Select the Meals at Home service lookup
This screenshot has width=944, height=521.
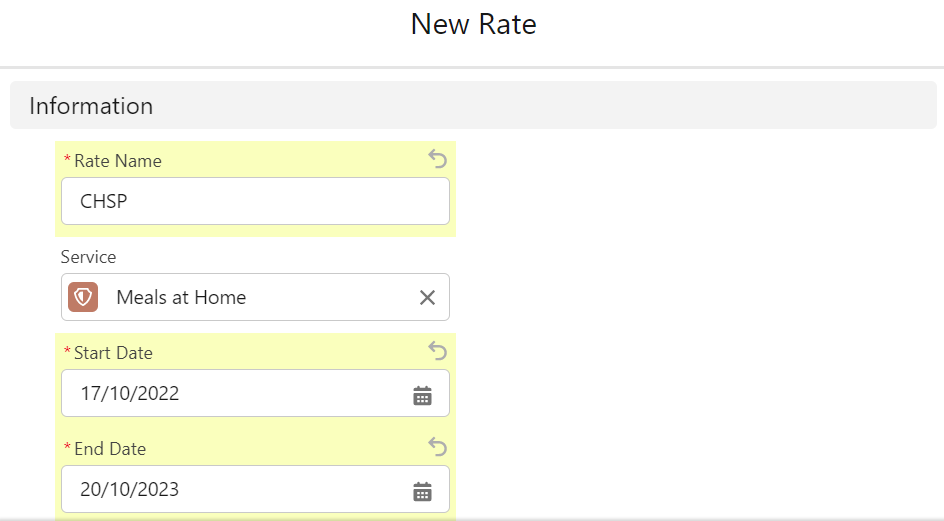tap(255, 297)
